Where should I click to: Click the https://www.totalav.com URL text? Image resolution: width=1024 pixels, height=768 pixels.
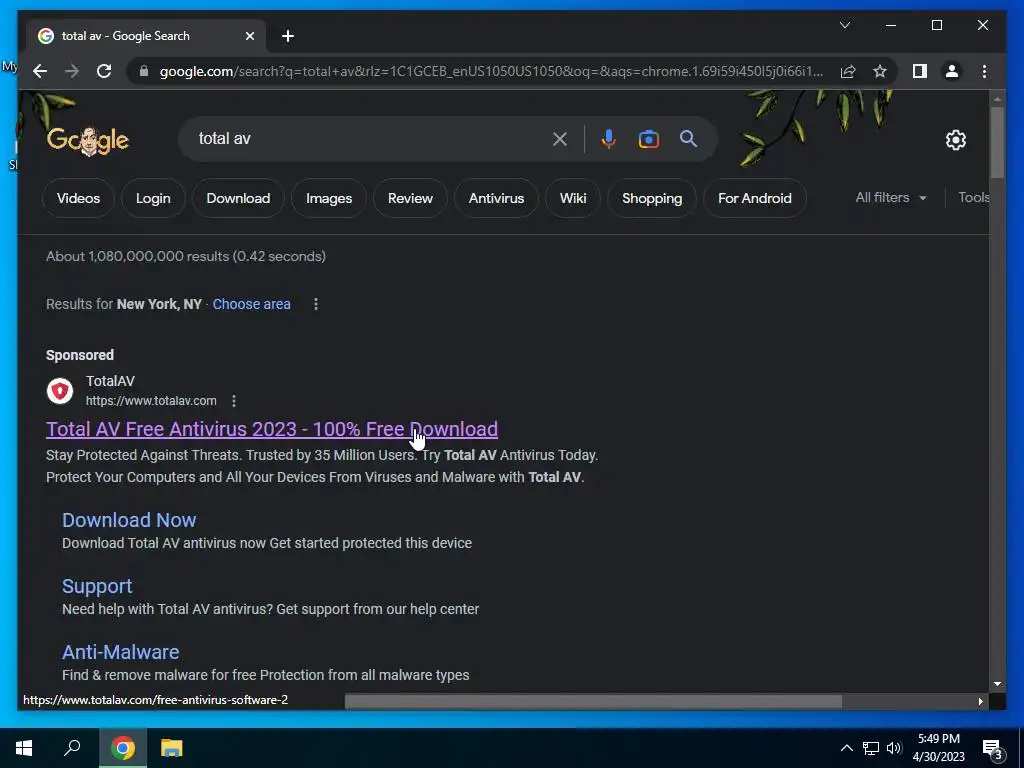151,401
